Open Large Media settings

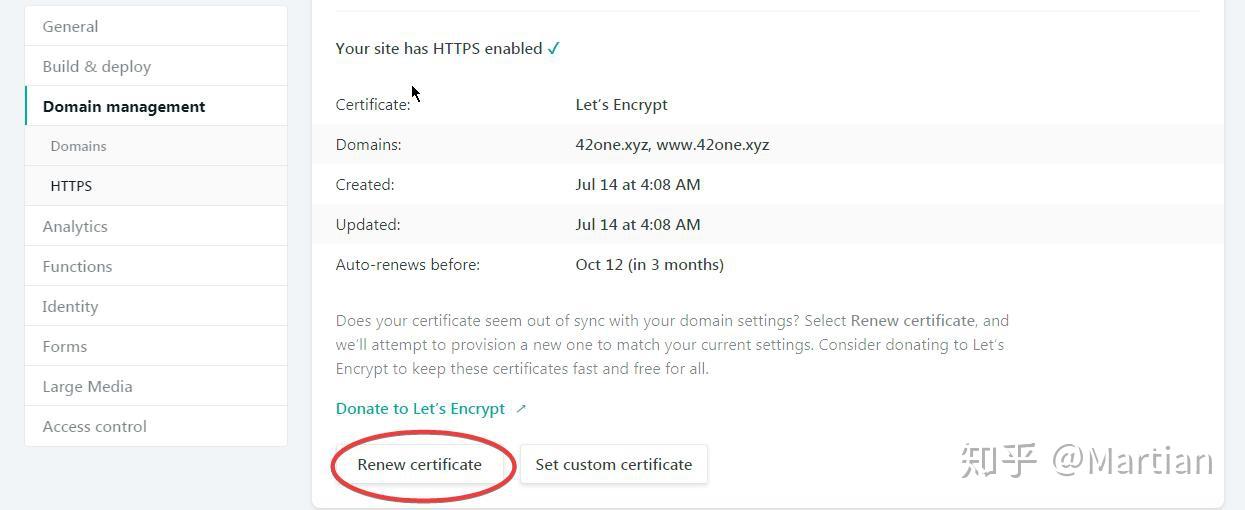tap(87, 386)
